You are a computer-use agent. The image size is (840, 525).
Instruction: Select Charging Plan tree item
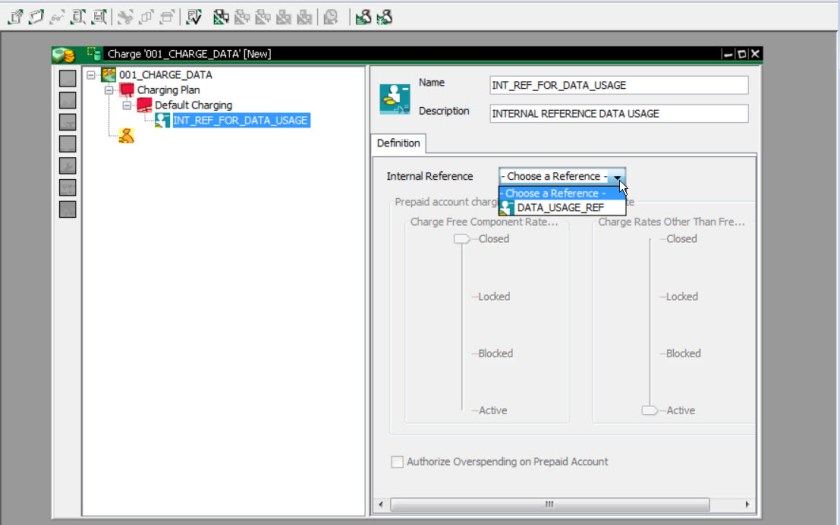[168, 90]
